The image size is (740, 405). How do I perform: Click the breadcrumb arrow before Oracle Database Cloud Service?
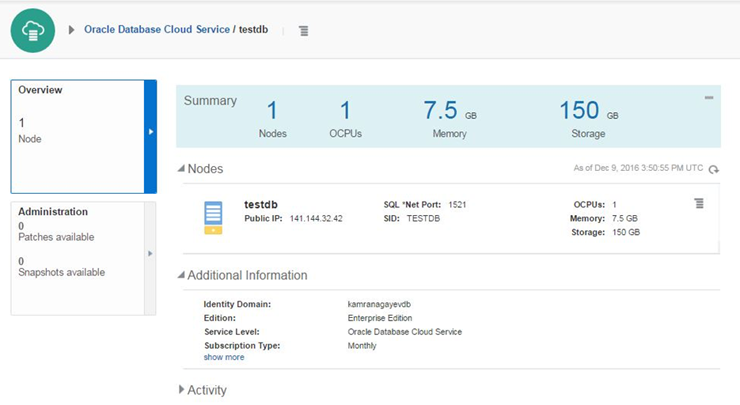click(72, 30)
